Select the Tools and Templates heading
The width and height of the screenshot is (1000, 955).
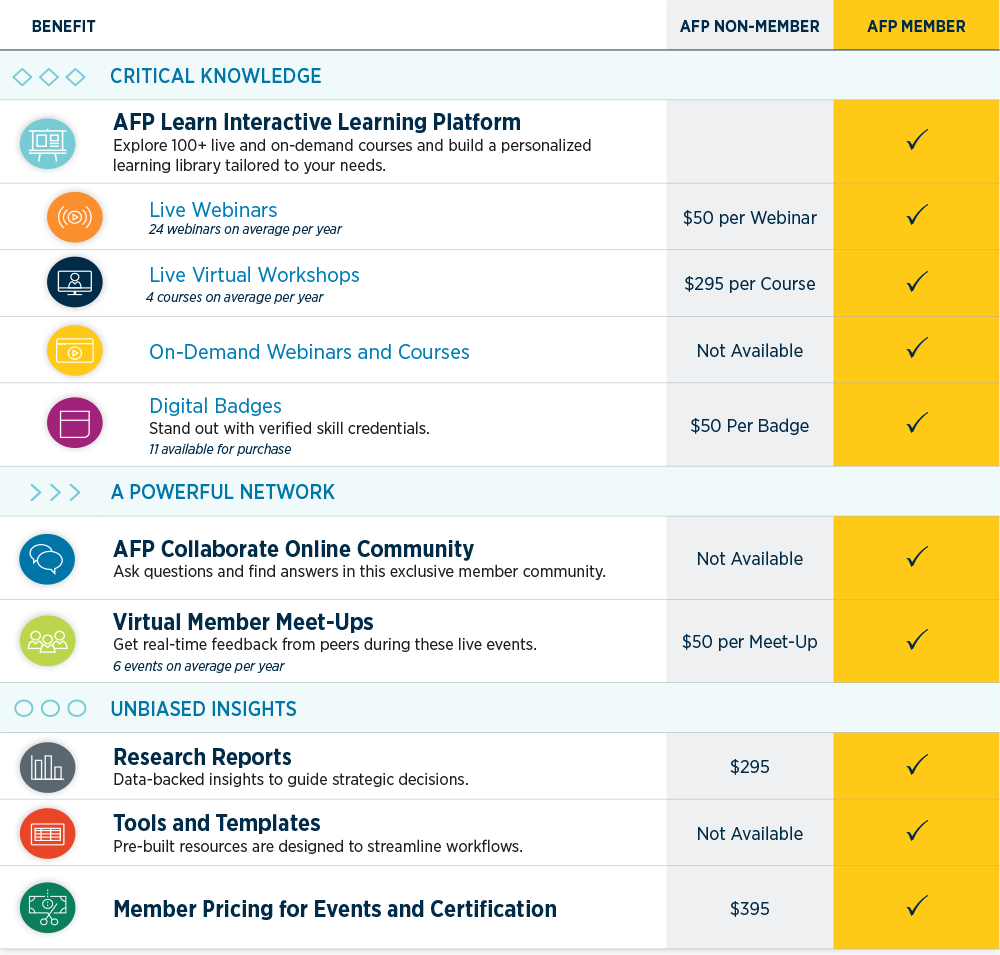[x=217, y=824]
